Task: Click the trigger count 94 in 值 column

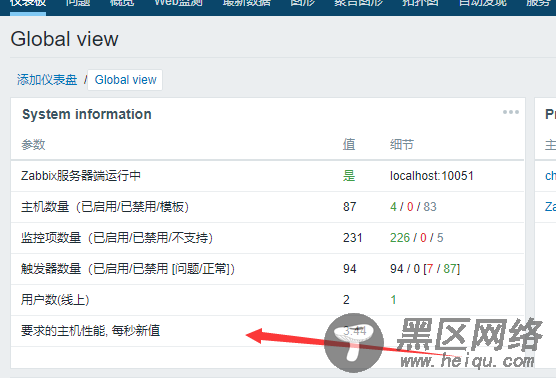Action: 350,269
